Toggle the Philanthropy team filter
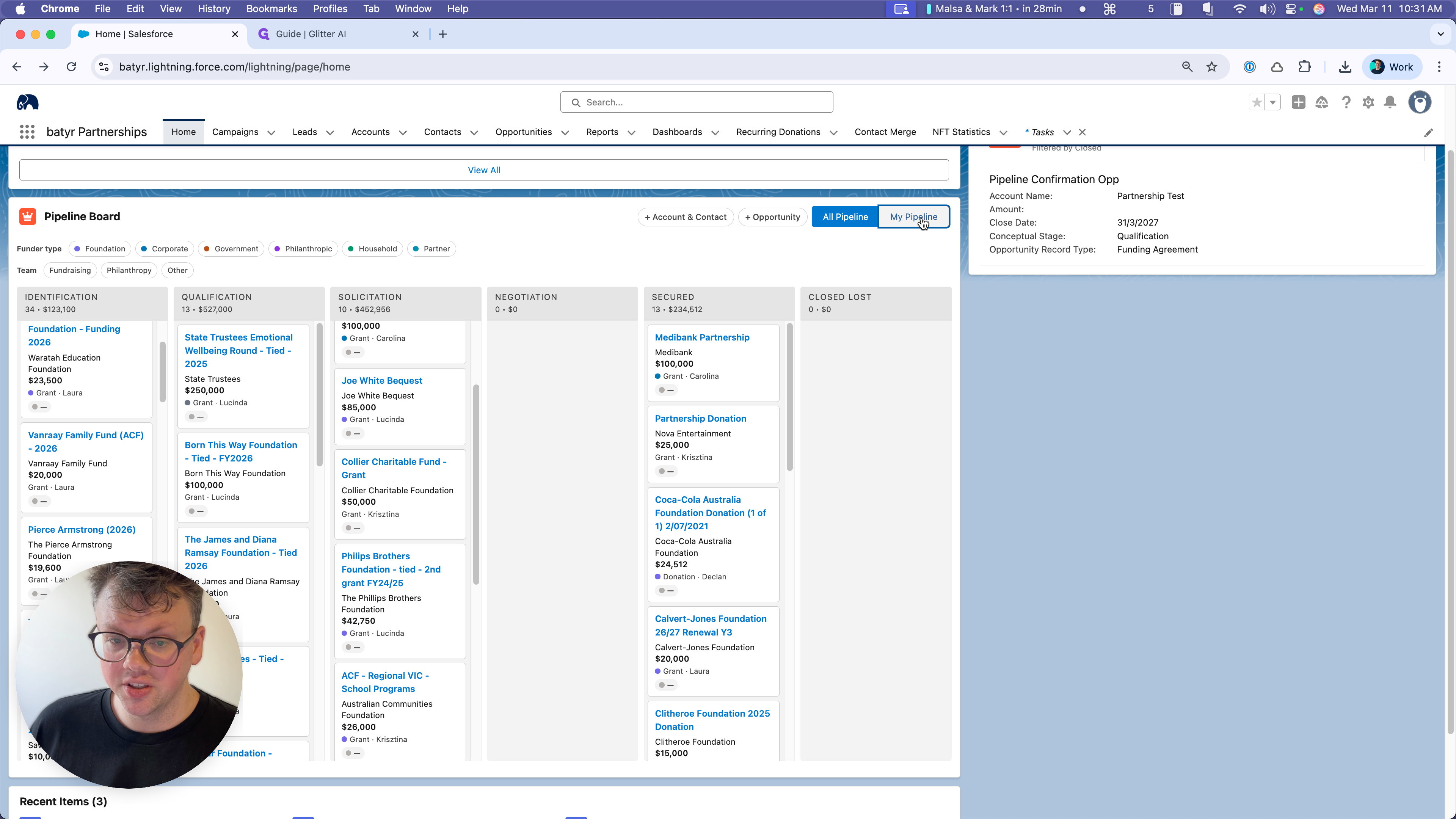1456x819 pixels. click(129, 270)
